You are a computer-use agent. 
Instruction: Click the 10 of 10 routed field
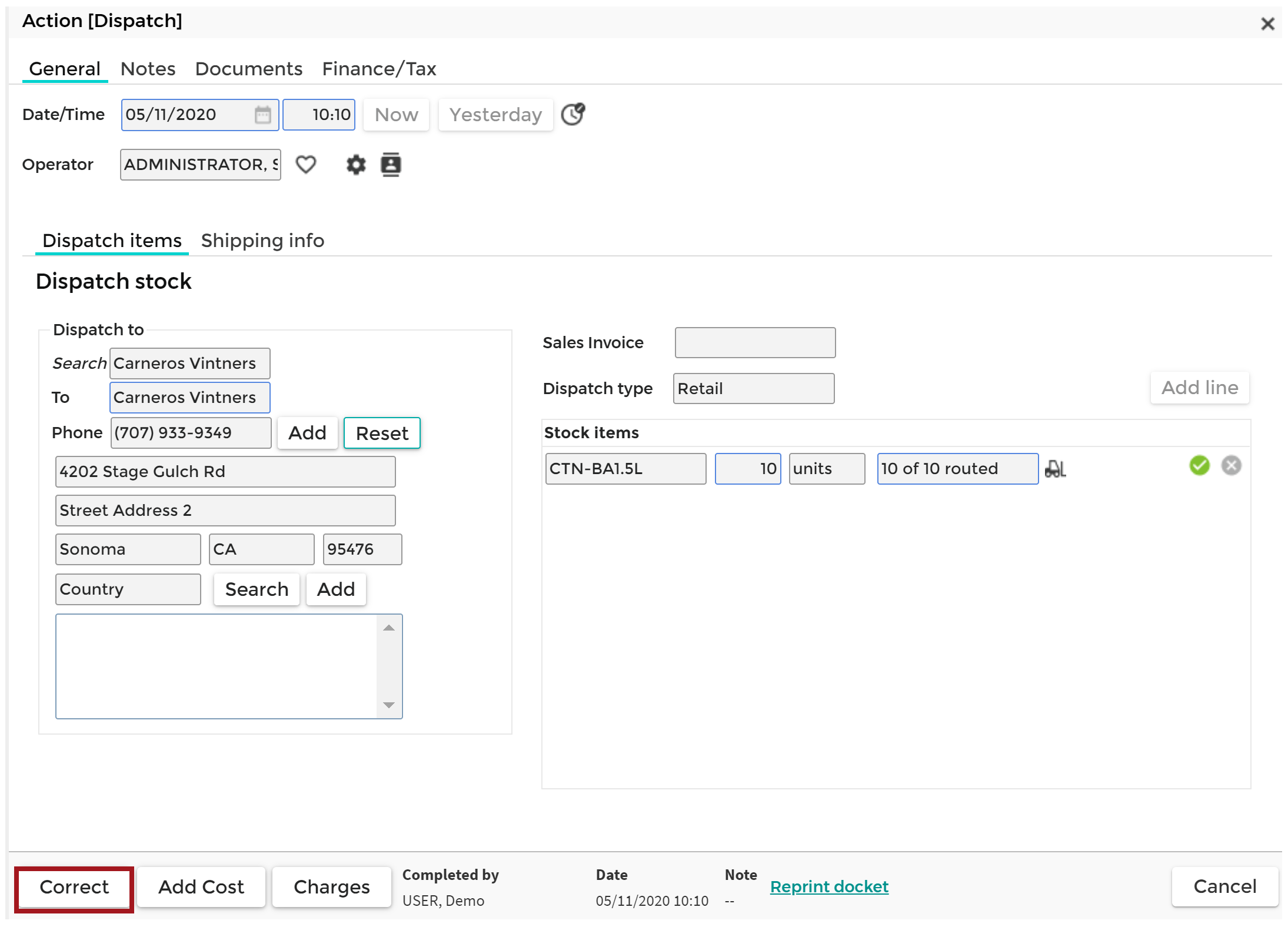pyautogui.click(x=958, y=469)
